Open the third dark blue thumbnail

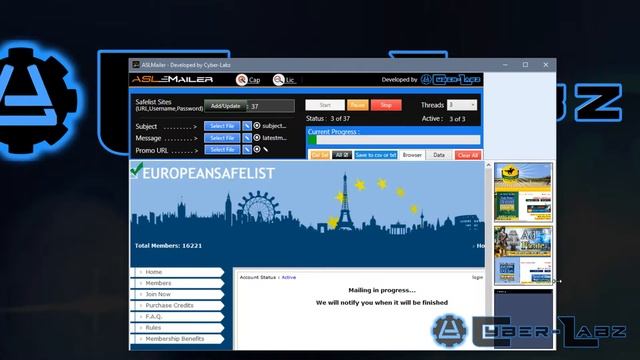(523, 319)
